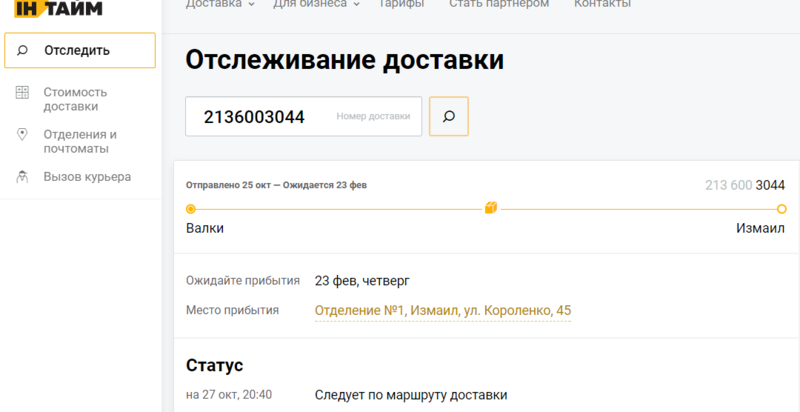The height and width of the screenshot is (412, 800).
Task: Expand the Доставка dropdown menu
Action: coord(220,4)
